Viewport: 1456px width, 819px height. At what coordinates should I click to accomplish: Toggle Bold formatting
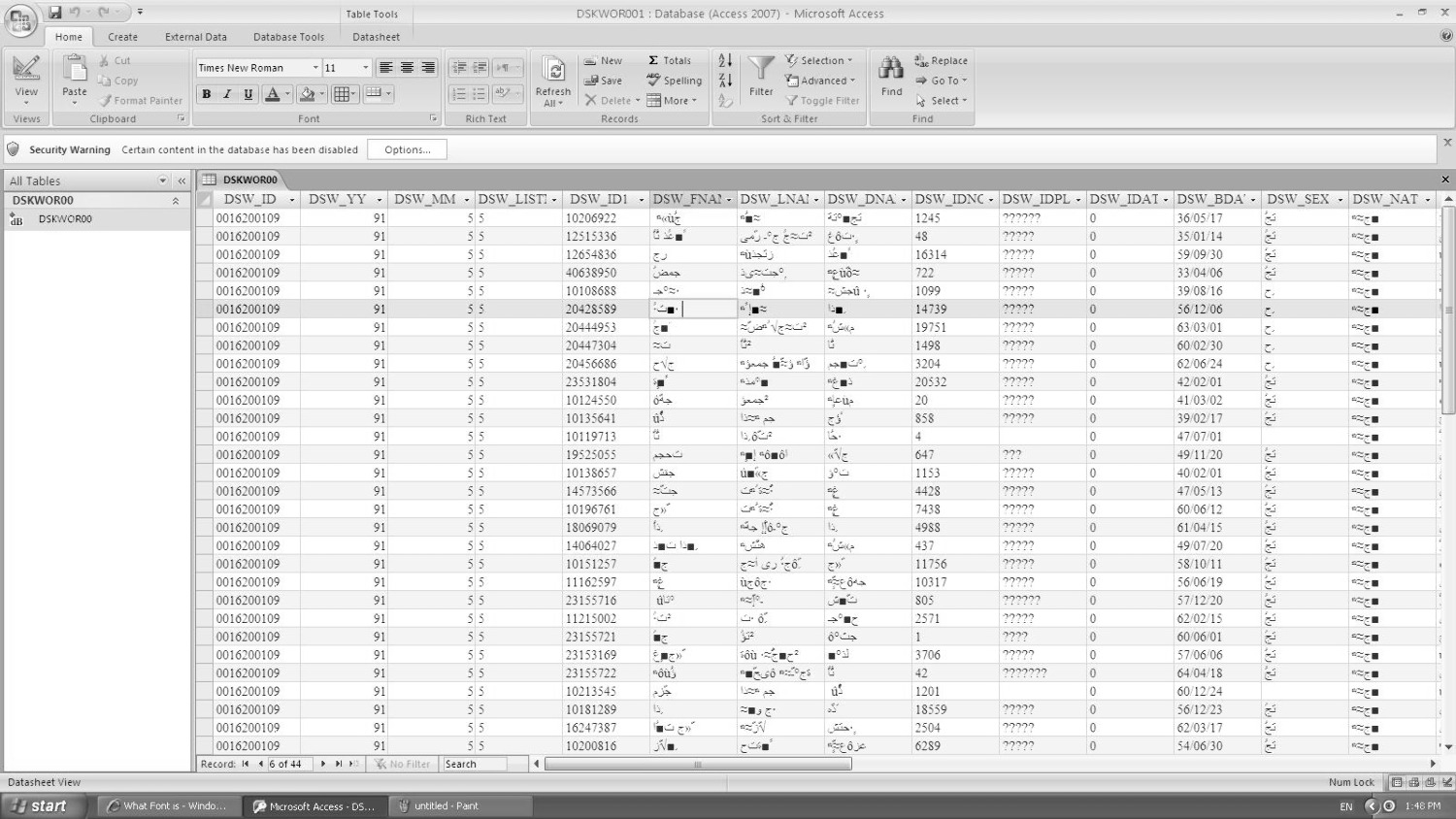click(x=206, y=94)
